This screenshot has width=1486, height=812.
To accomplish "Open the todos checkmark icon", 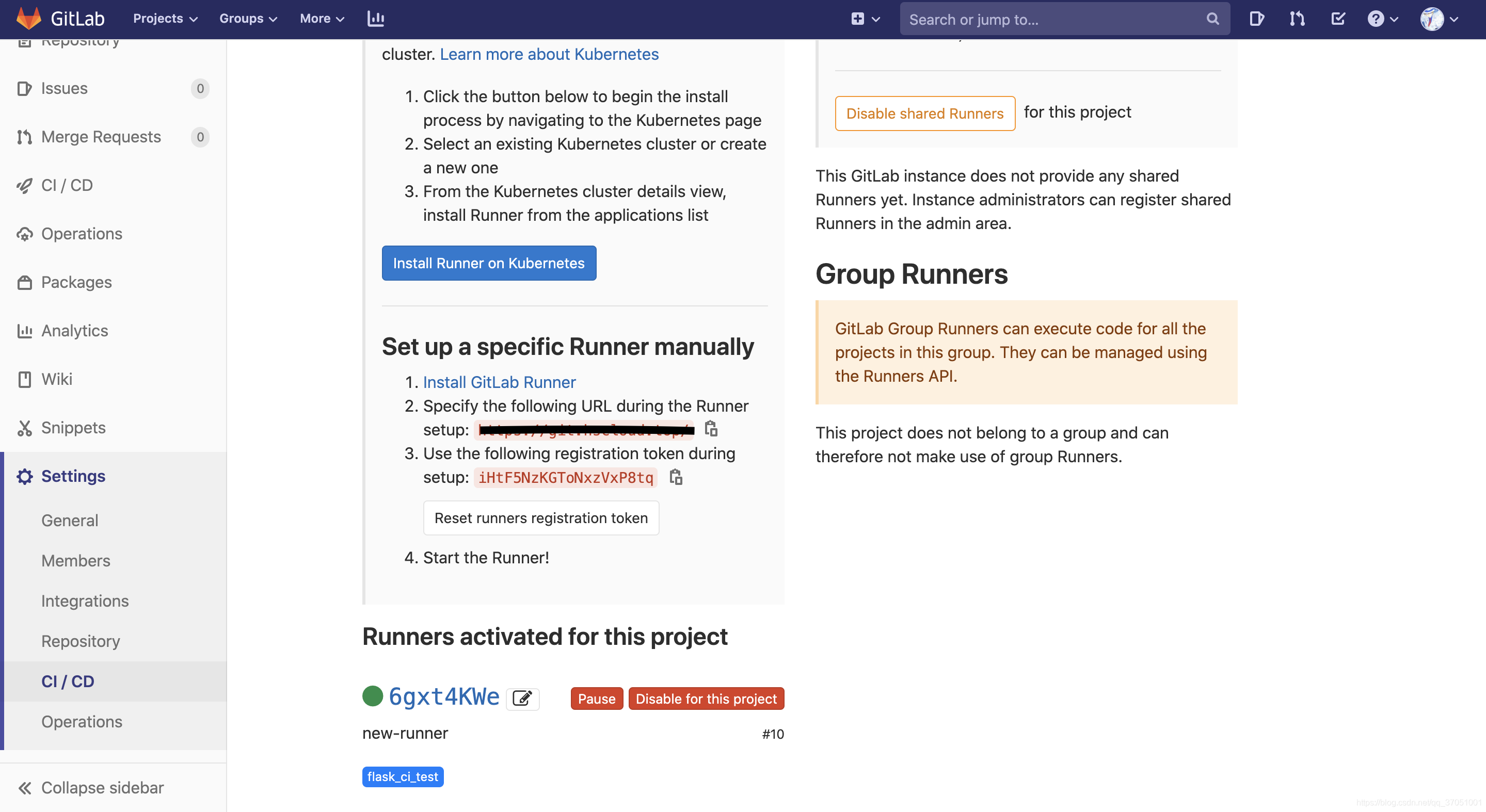I will (1338, 18).
